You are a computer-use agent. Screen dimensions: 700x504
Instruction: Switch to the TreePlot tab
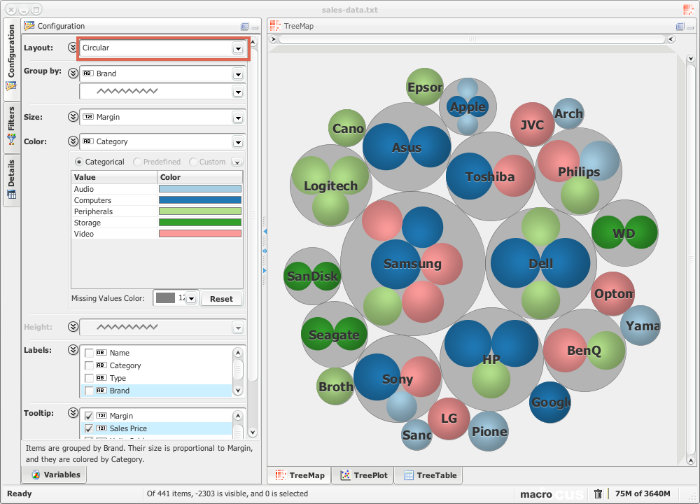(363, 476)
